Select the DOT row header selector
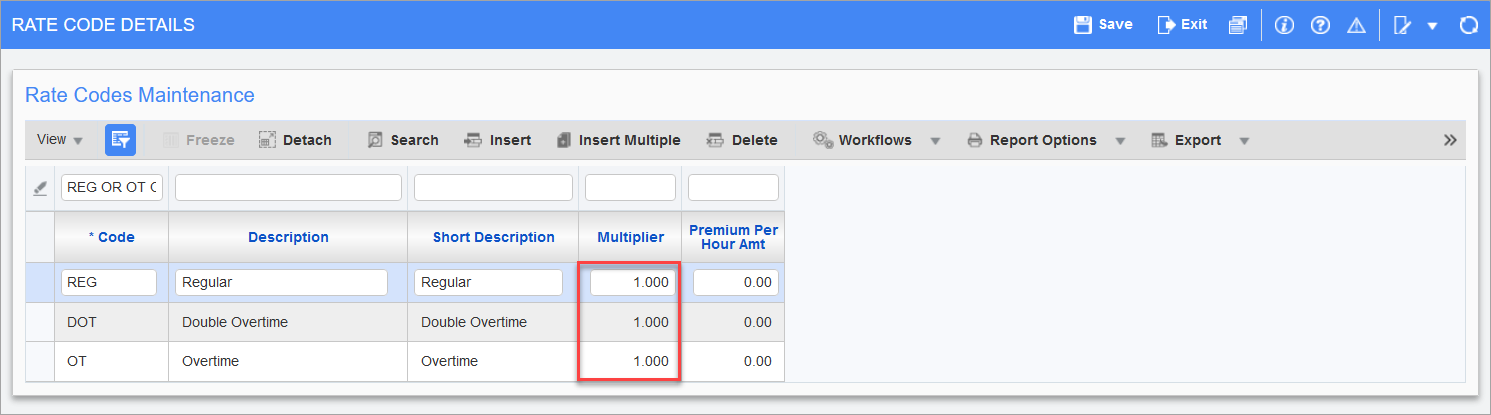The image size is (1491, 415). (40, 322)
